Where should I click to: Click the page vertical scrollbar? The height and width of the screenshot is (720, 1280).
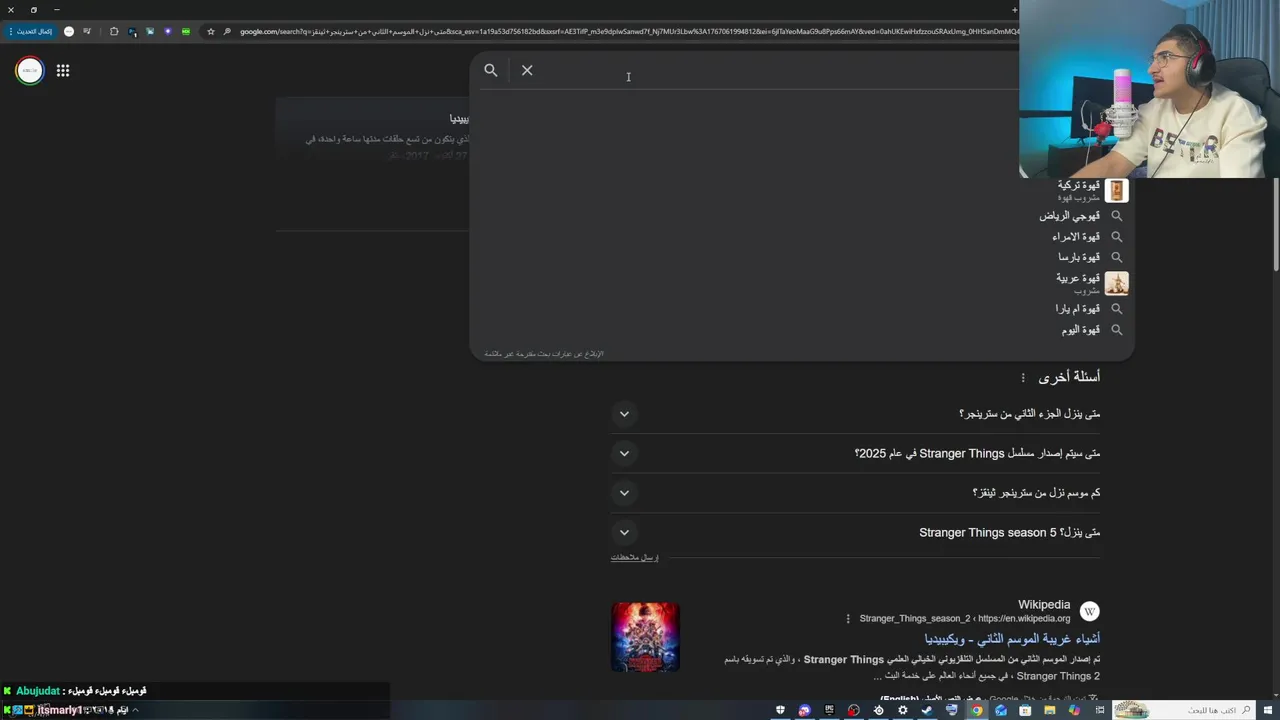tap(1275, 225)
